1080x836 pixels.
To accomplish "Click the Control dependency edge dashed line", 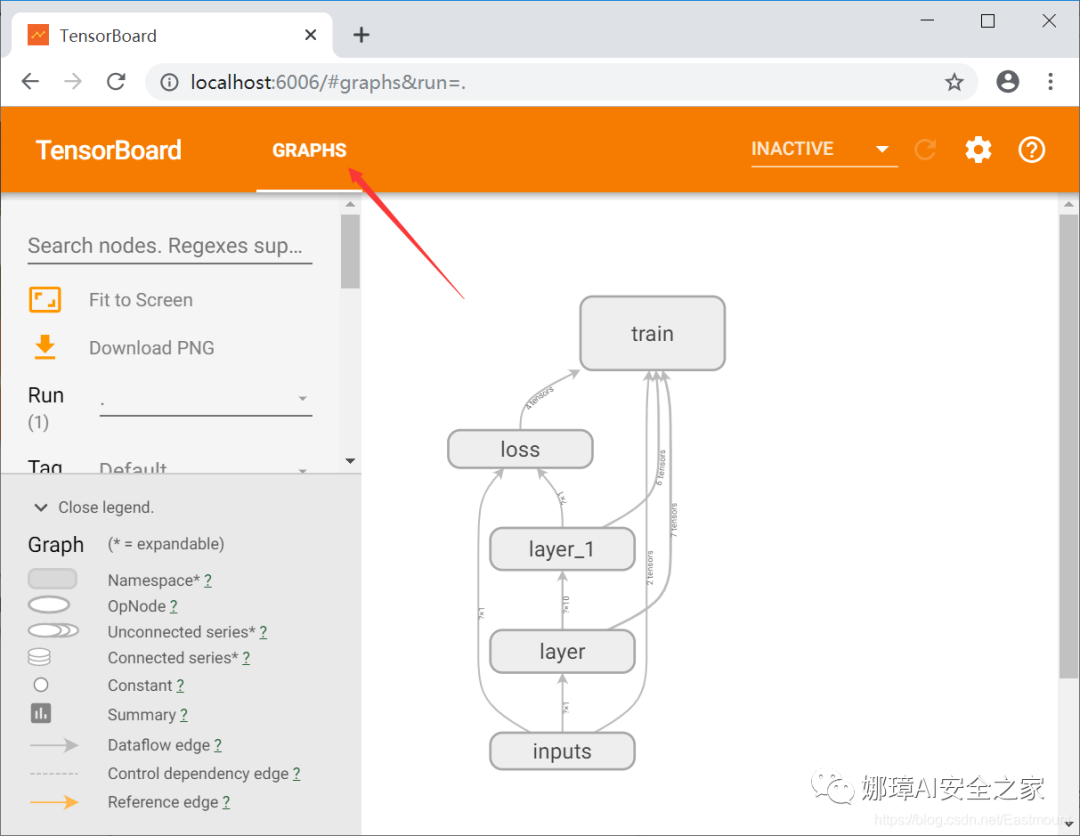I will pos(54,773).
